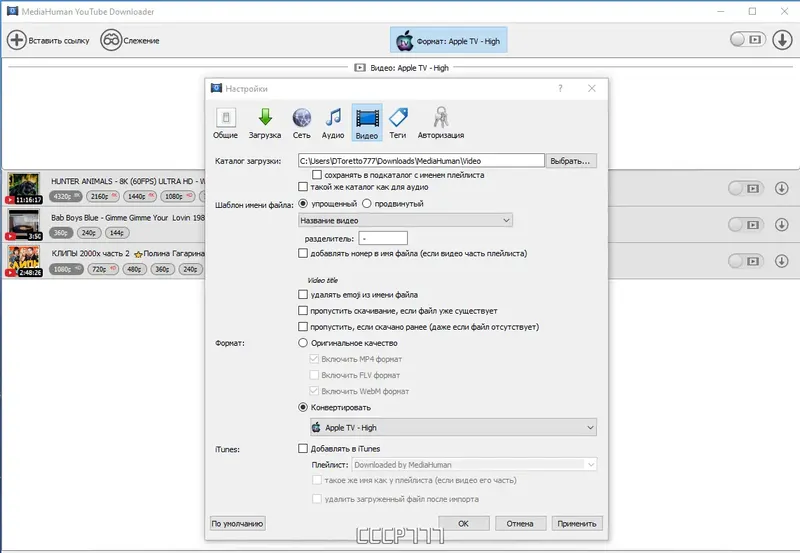Open the Apple TV - High conversion dropdown
The height and width of the screenshot is (553, 800).
coord(453,428)
